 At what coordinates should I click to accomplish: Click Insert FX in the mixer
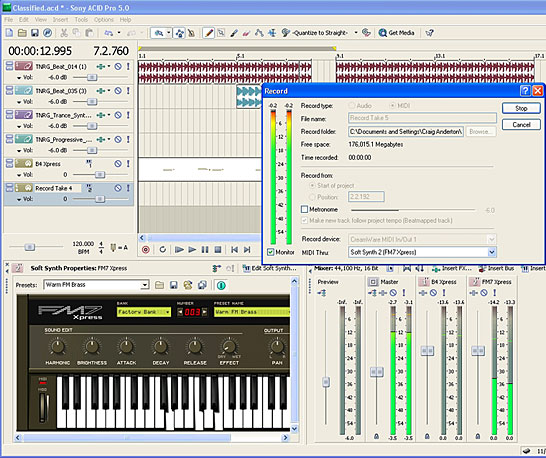pyautogui.click(x=452, y=269)
